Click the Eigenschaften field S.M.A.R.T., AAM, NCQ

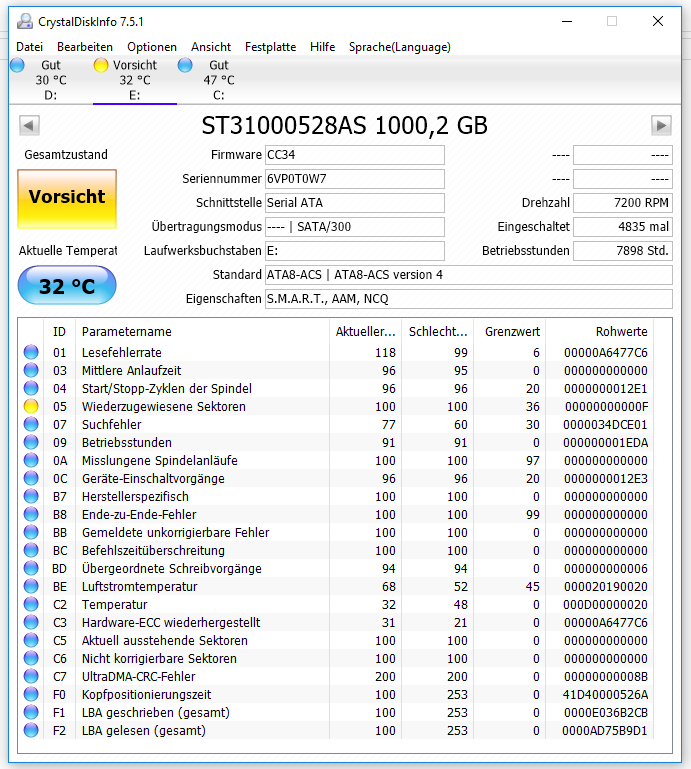[x=468, y=299]
